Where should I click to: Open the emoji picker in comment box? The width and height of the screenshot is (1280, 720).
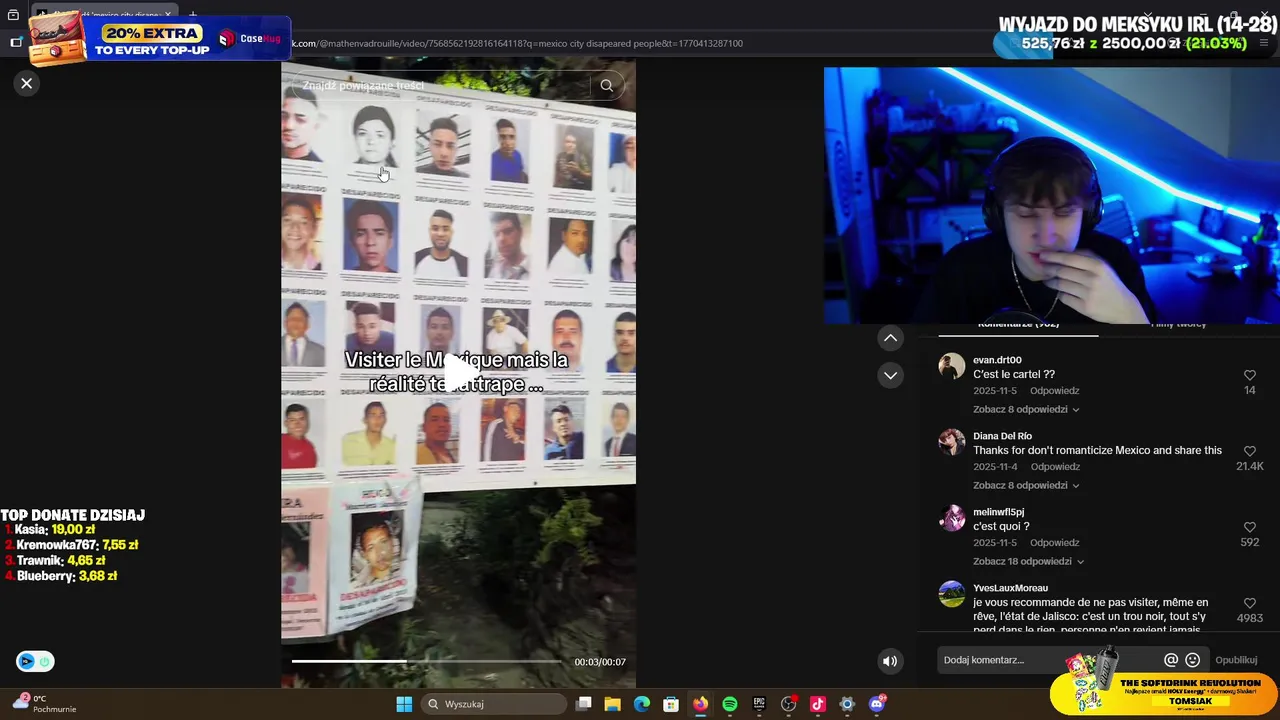point(1192,660)
